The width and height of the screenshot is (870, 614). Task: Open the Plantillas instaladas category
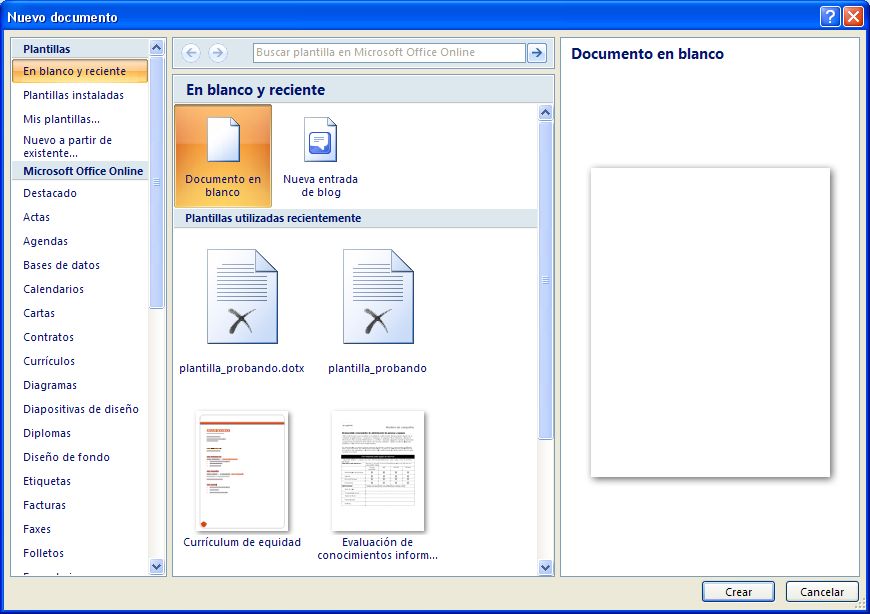pos(74,96)
